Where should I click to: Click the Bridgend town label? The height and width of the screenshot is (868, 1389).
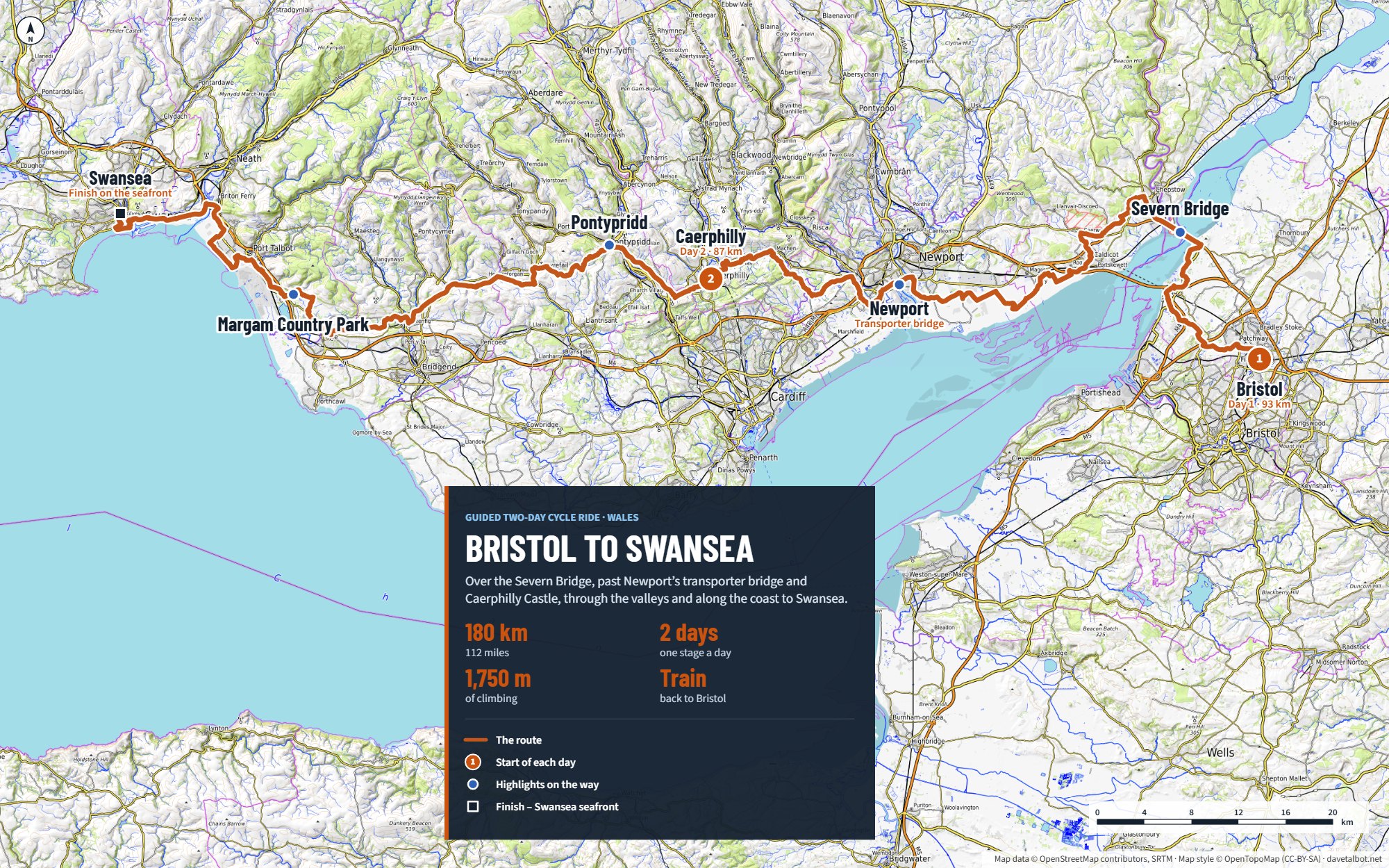[x=439, y=367]
